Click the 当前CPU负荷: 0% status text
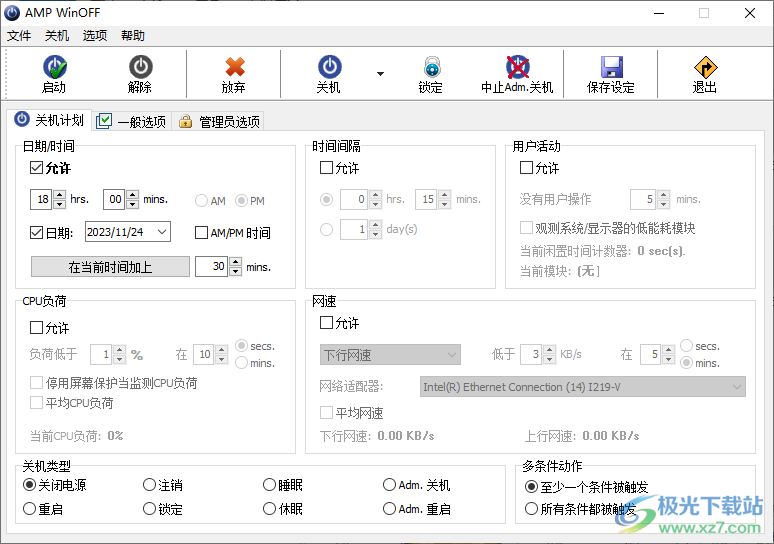This screenshot has height=544, width=774. (77, 435)
